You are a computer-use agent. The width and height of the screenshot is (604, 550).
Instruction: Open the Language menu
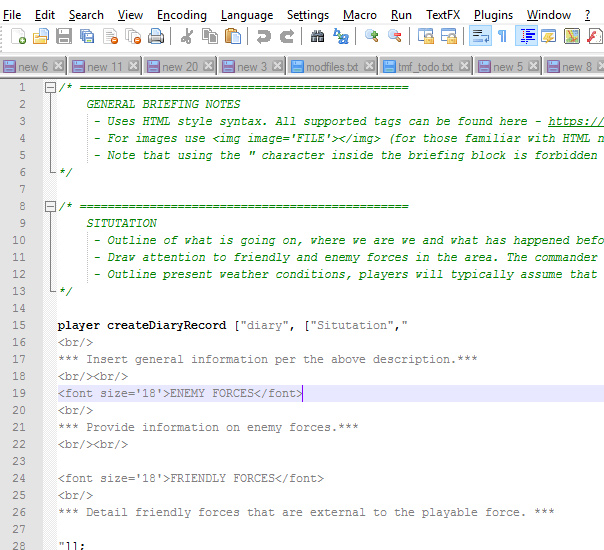tap(247, 15)
